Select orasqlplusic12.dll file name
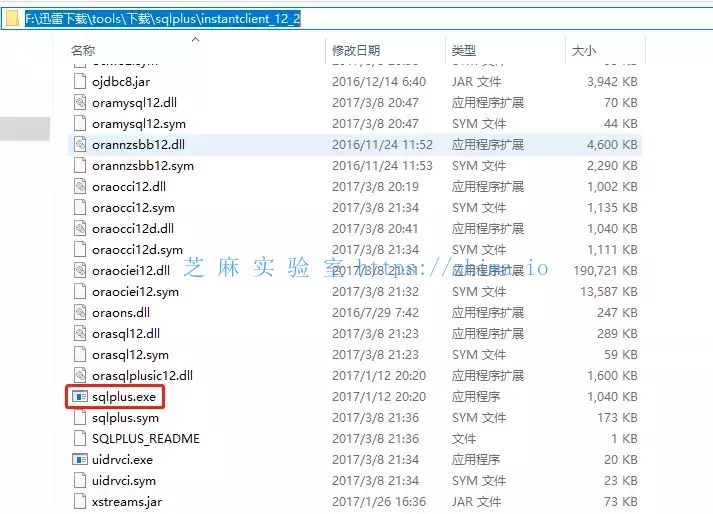The width and height of the screenshot is (713, 514). pyautogui.click(x=142, y=376)
